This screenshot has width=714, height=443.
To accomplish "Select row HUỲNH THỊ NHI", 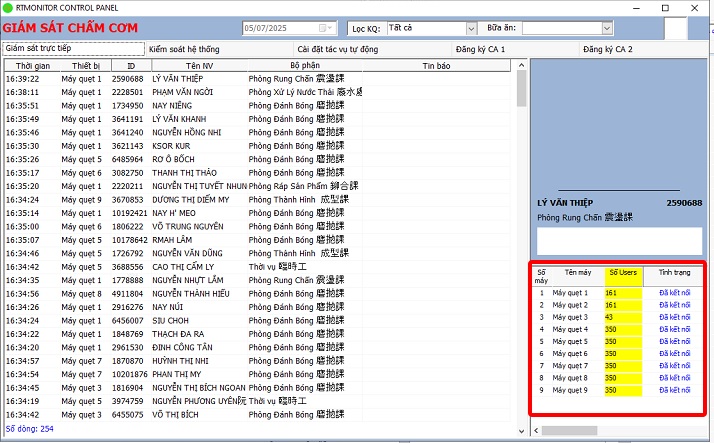I will [258, 361].
